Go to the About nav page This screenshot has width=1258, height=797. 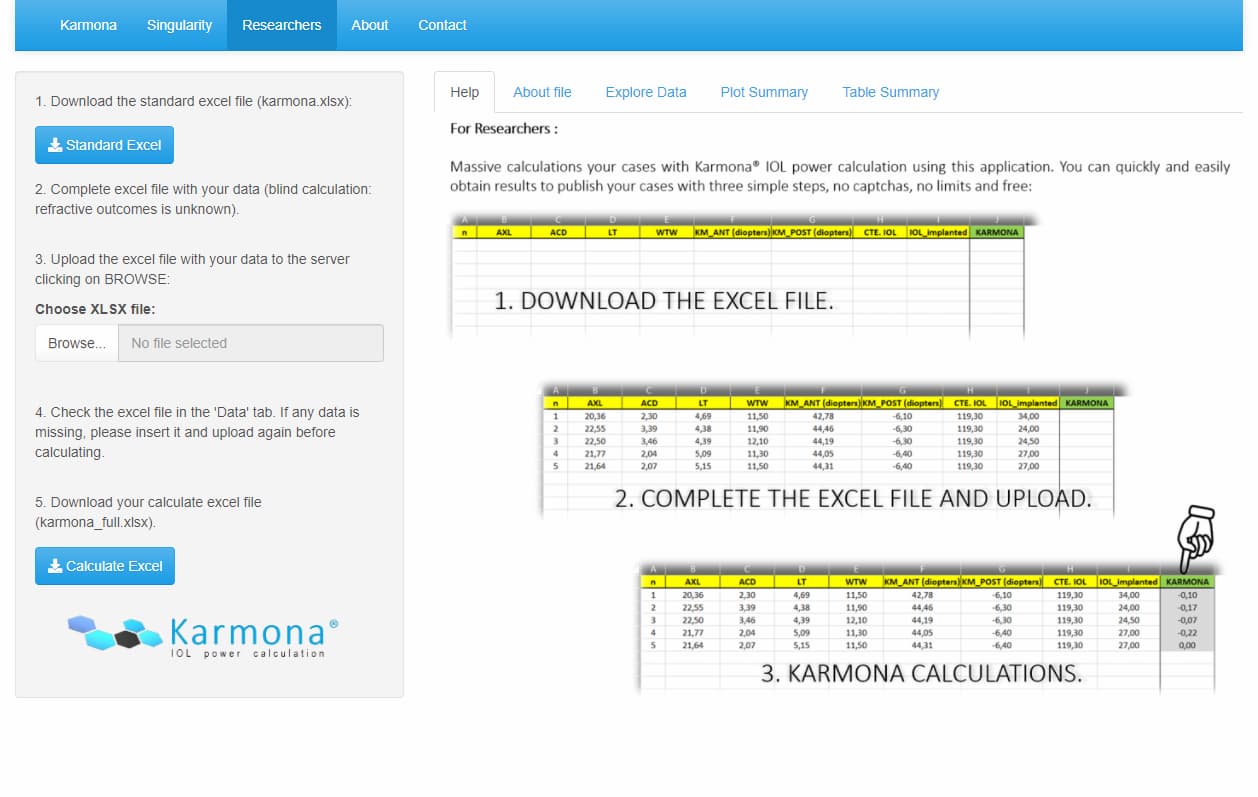(x=370, y=25)
